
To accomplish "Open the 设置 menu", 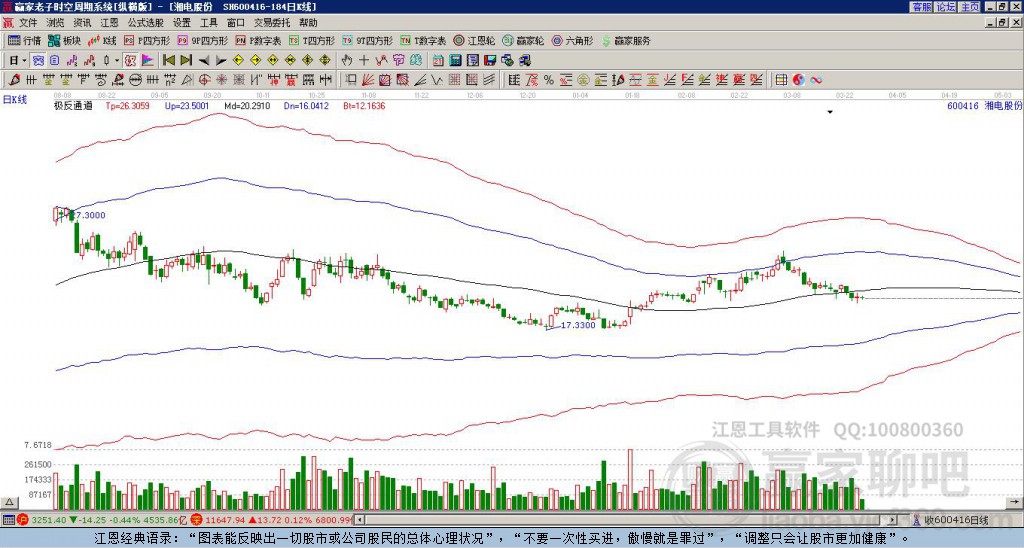I will coord(182,23).
